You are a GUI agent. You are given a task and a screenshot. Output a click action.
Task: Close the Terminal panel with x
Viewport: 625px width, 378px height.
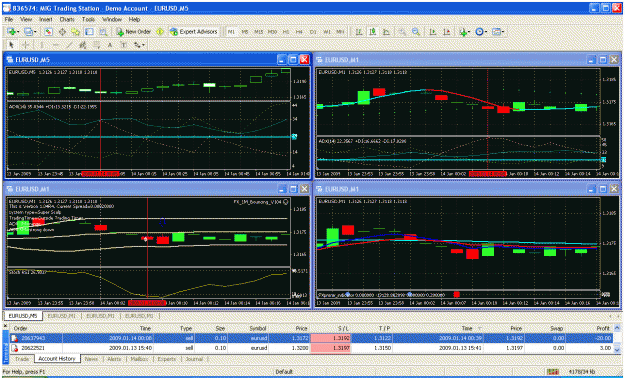[5, 326]
